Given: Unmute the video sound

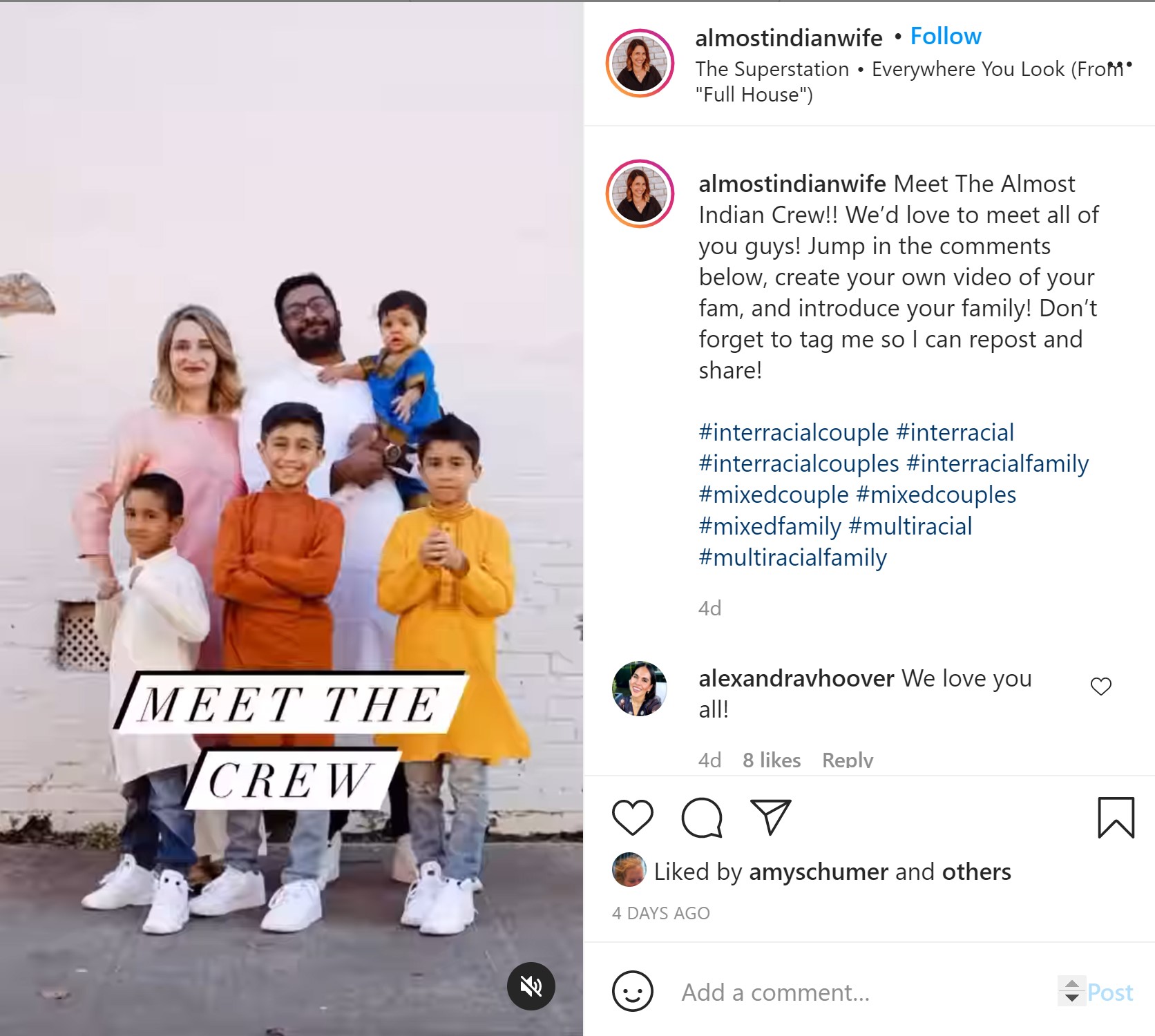Looking at the screenshot, I should (531, 986).
